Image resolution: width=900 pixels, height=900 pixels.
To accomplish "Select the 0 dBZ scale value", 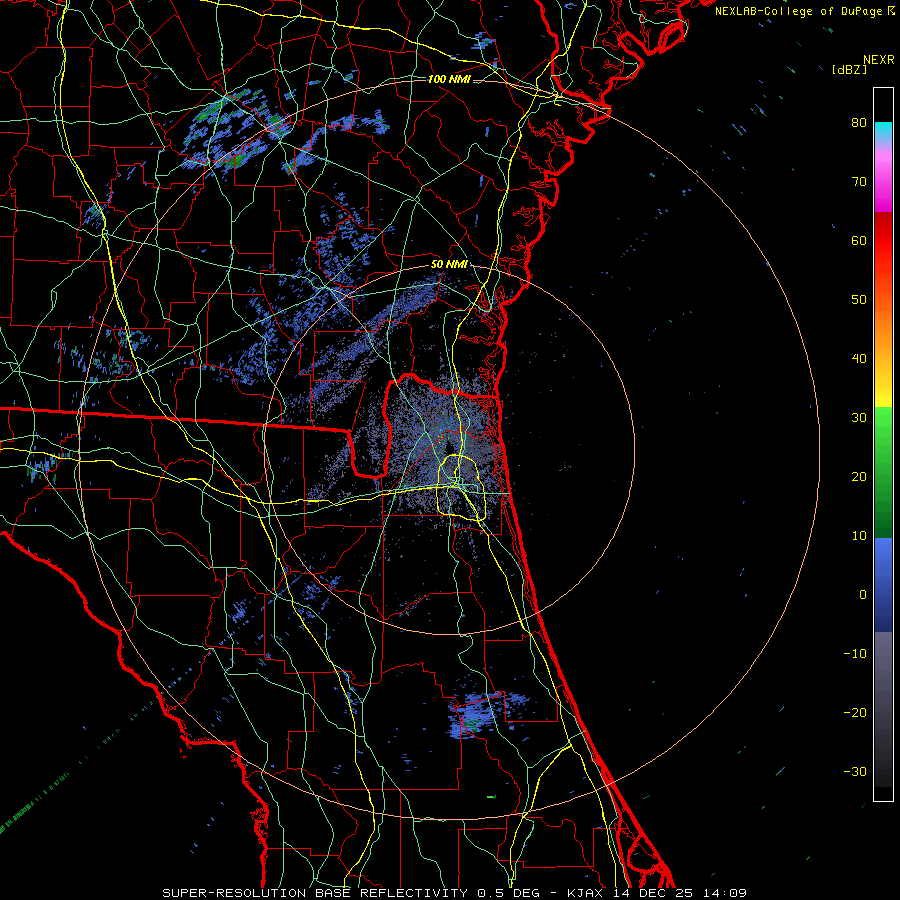I will [863, 595].
